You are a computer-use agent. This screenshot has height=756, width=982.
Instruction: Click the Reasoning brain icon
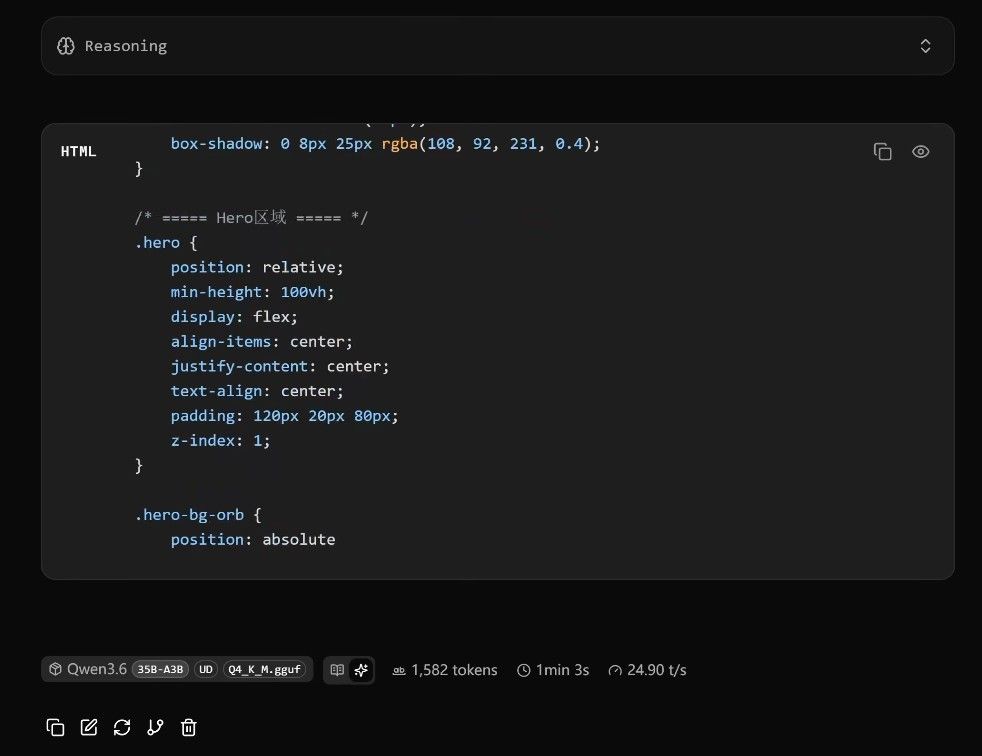[66, 46]
